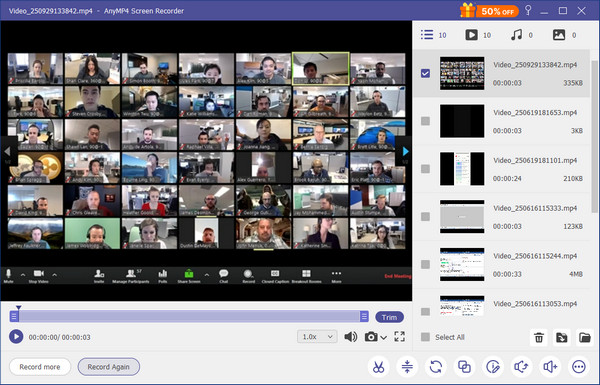
Task: Click the Trim button
Action: click(389, 317)
